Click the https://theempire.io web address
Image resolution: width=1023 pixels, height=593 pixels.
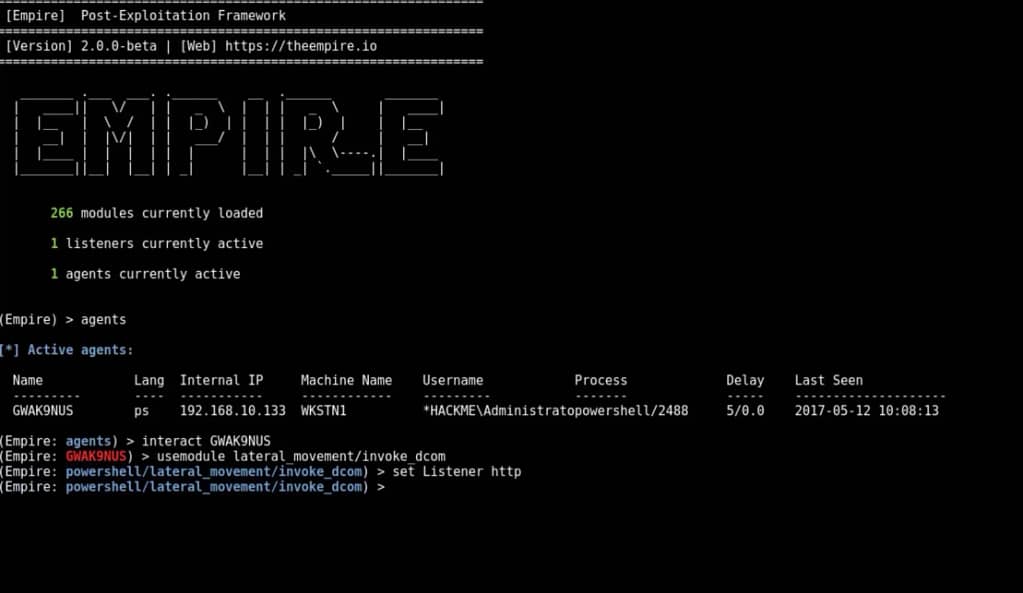[301, 46]
